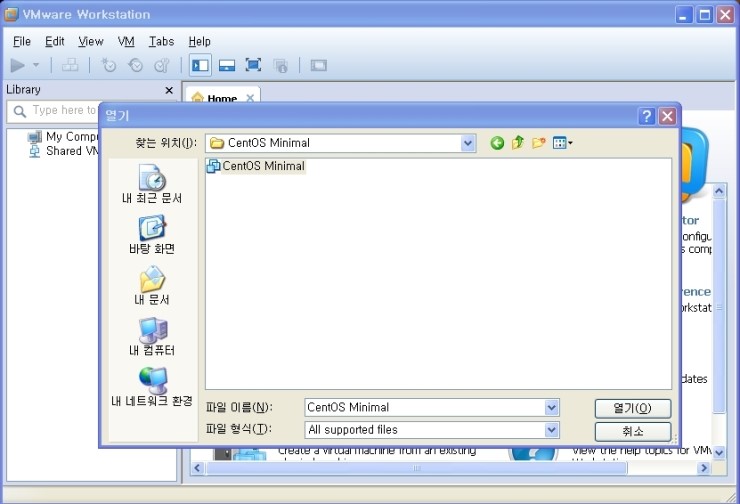Open the Tabs menu
The width and height of the screenshot is (740, 504).
pyautogui.click(x=161, y=41)
